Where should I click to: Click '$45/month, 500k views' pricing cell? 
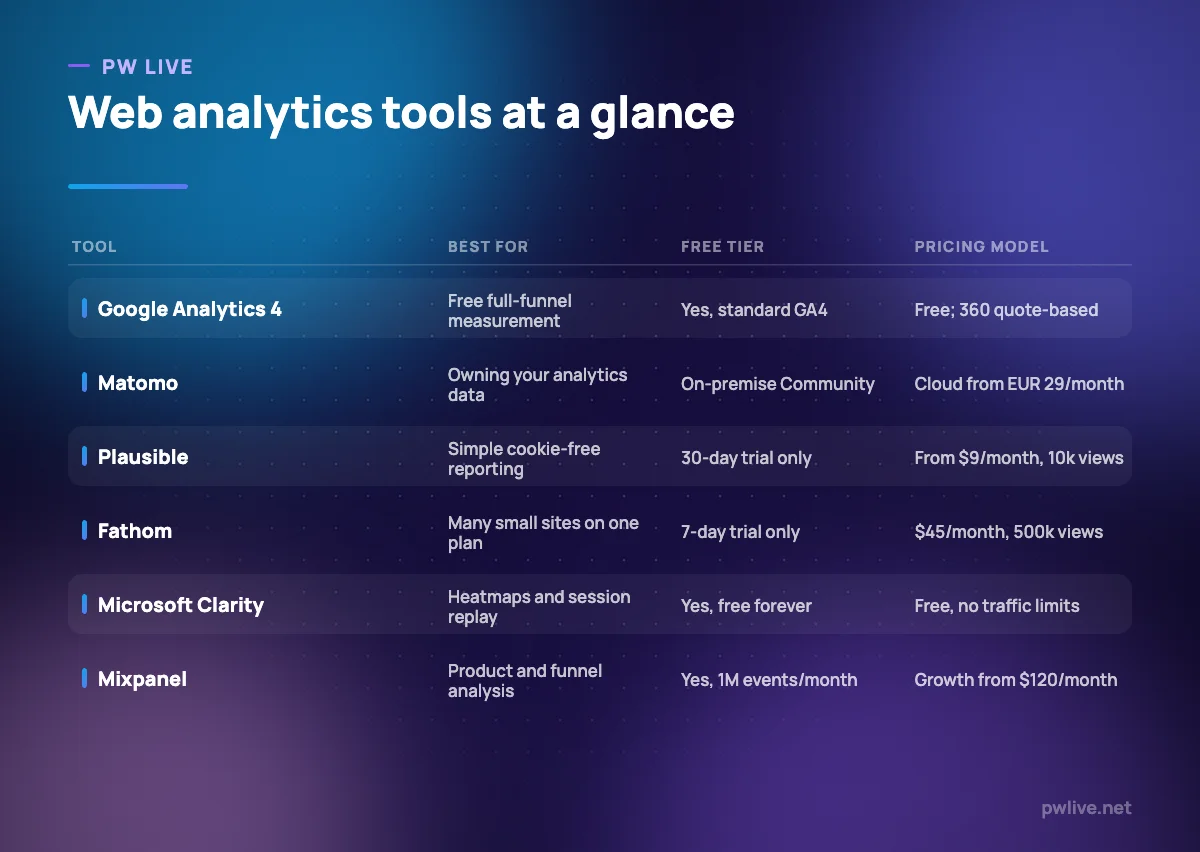tap(1009, 532)
